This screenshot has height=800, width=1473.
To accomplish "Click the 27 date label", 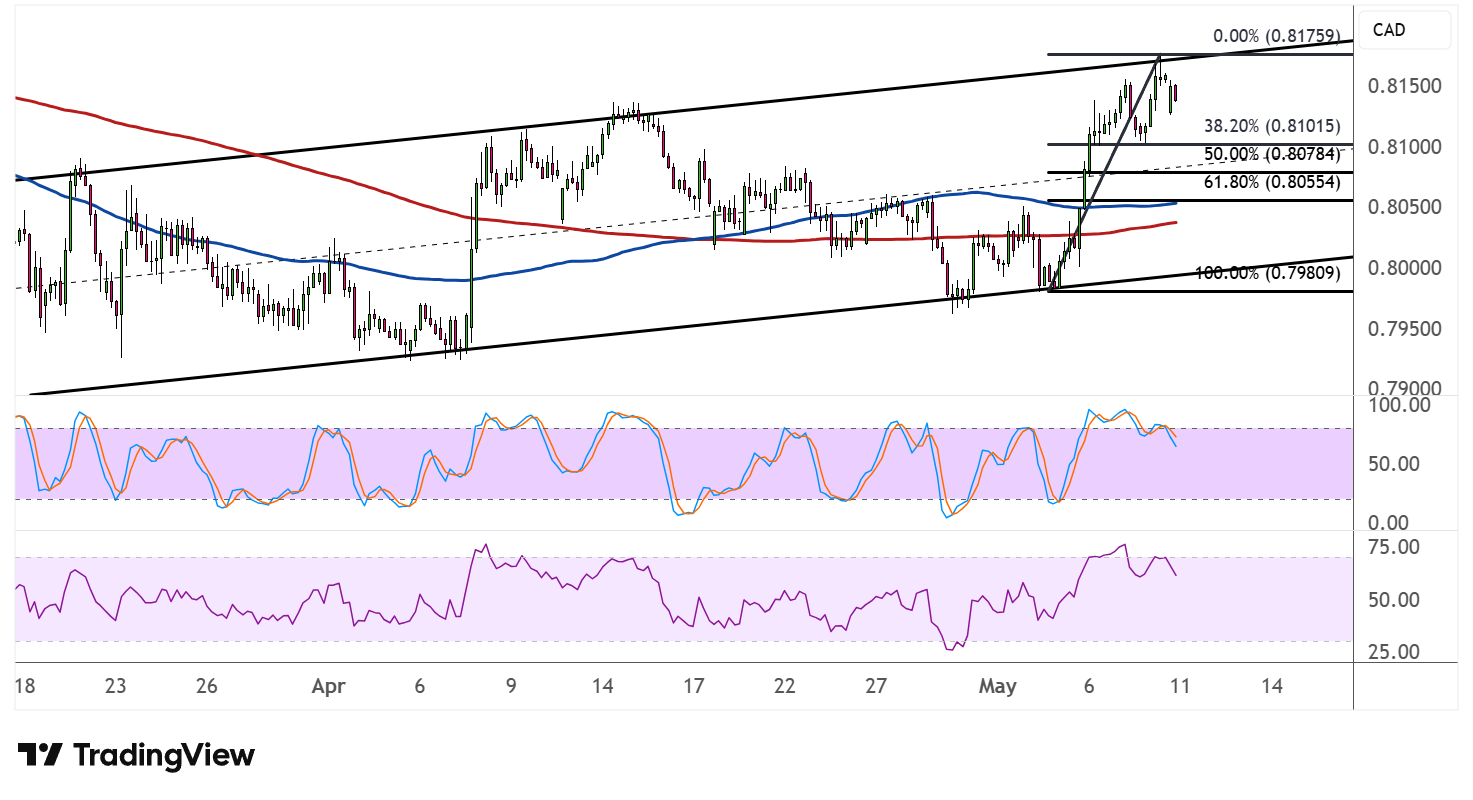I will [876, 687].
